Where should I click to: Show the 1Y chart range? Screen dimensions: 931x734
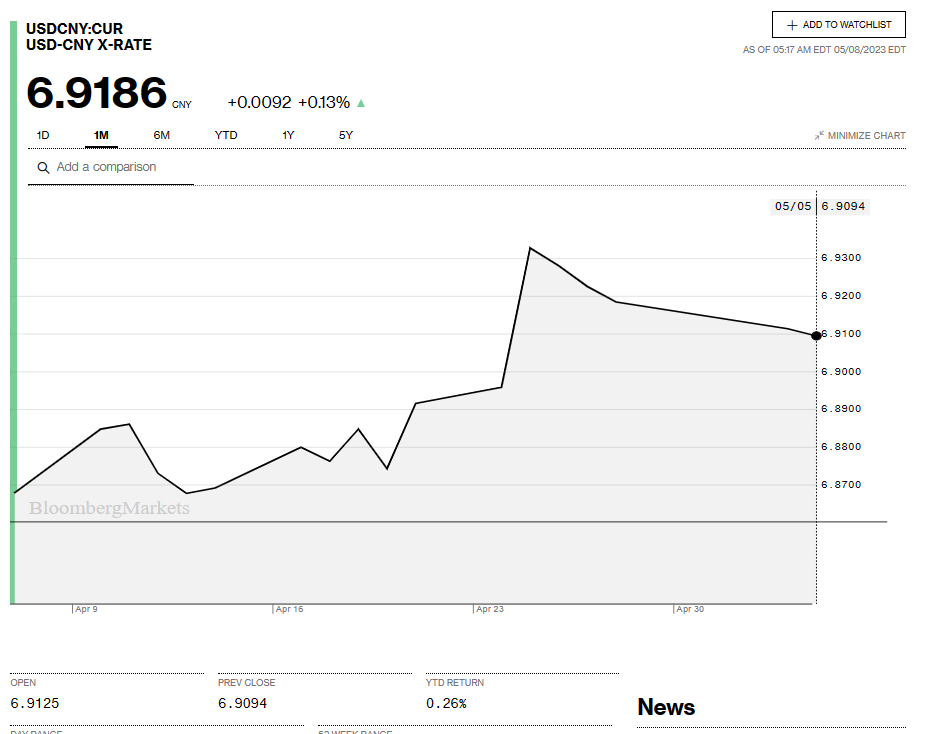[288, 135]
